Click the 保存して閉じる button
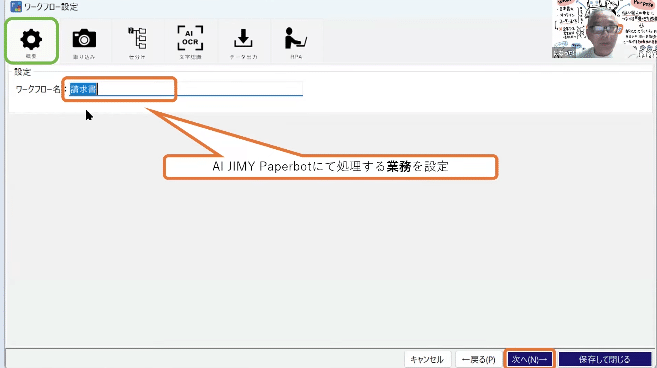This screenshot has height=368, width=657. (605, 359)
